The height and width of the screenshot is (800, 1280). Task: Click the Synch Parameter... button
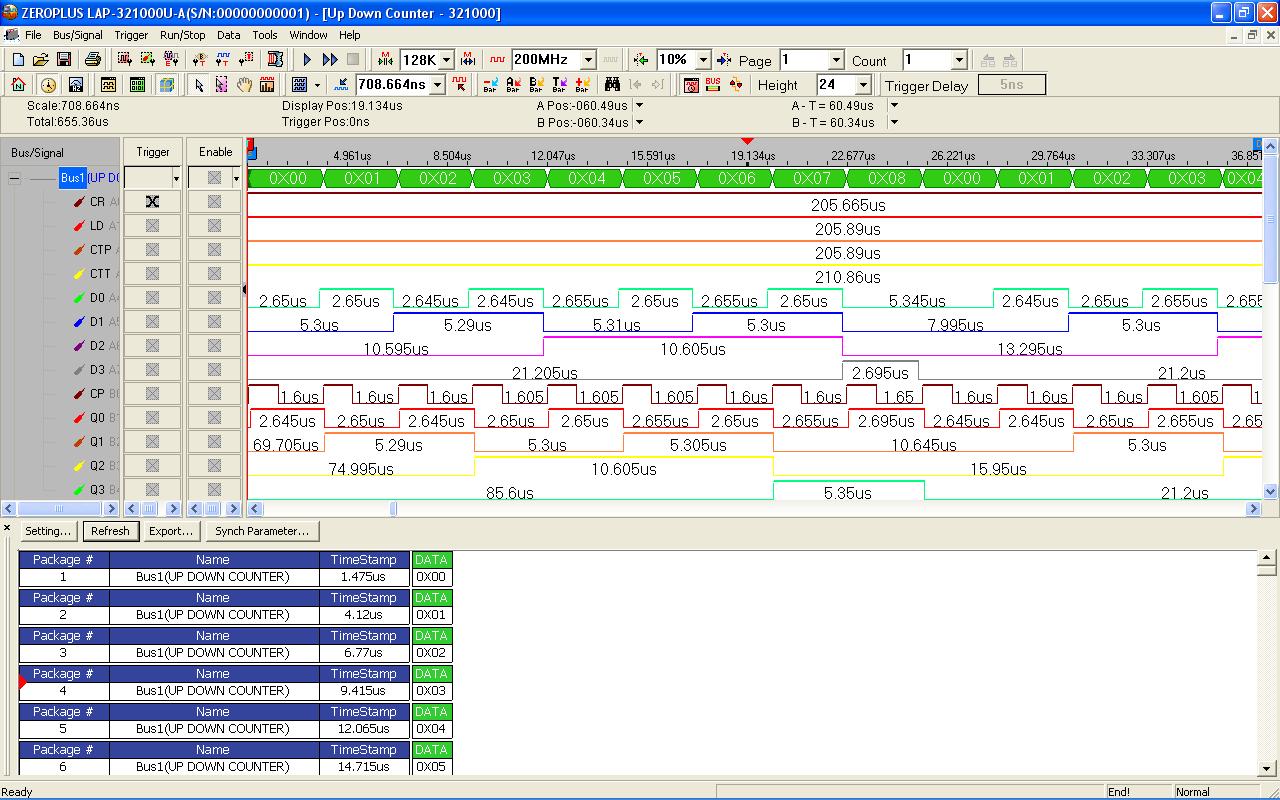(x=262, y=531)
